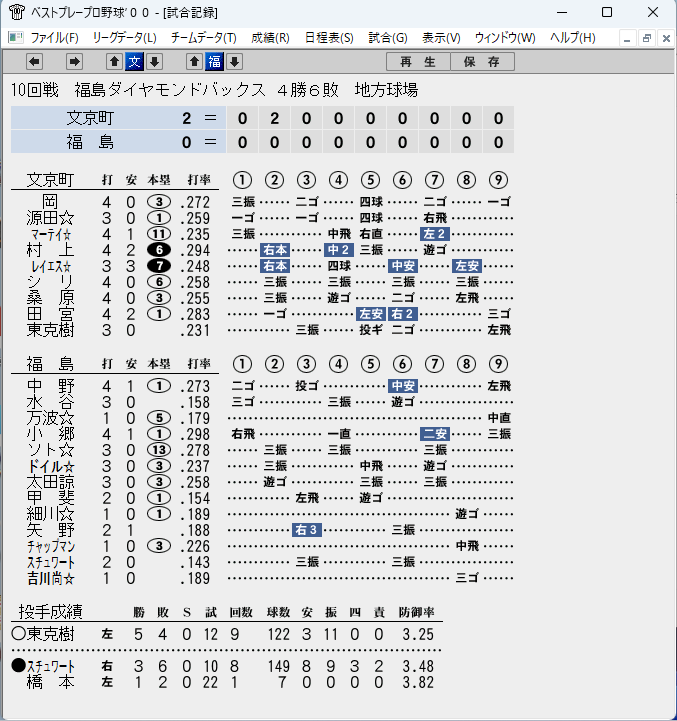Click up arrow beside 福 team icon
This screenshot has width=677, height=721.
tap(195, 62)
